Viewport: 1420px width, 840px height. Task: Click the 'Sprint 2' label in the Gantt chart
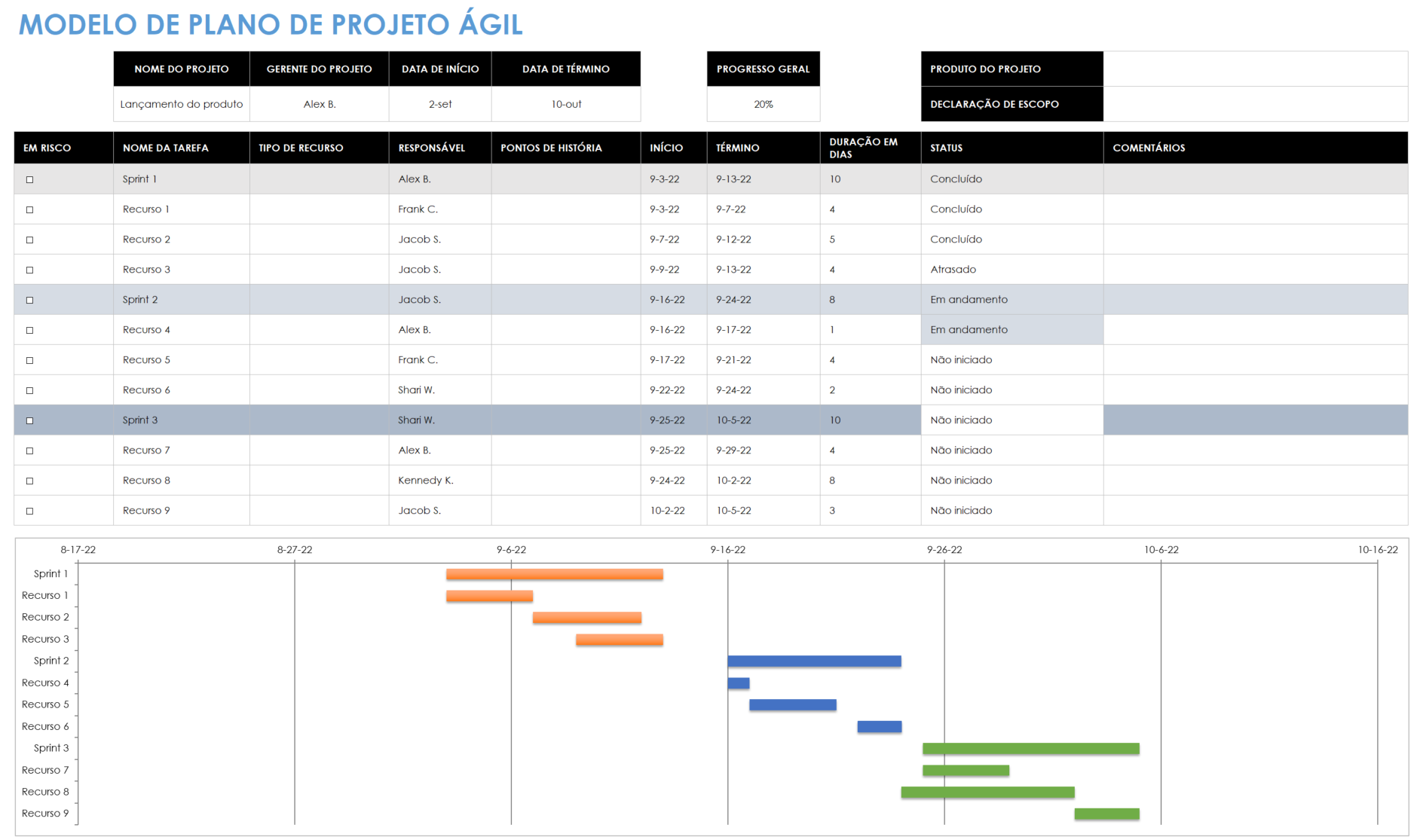[51, 661]
